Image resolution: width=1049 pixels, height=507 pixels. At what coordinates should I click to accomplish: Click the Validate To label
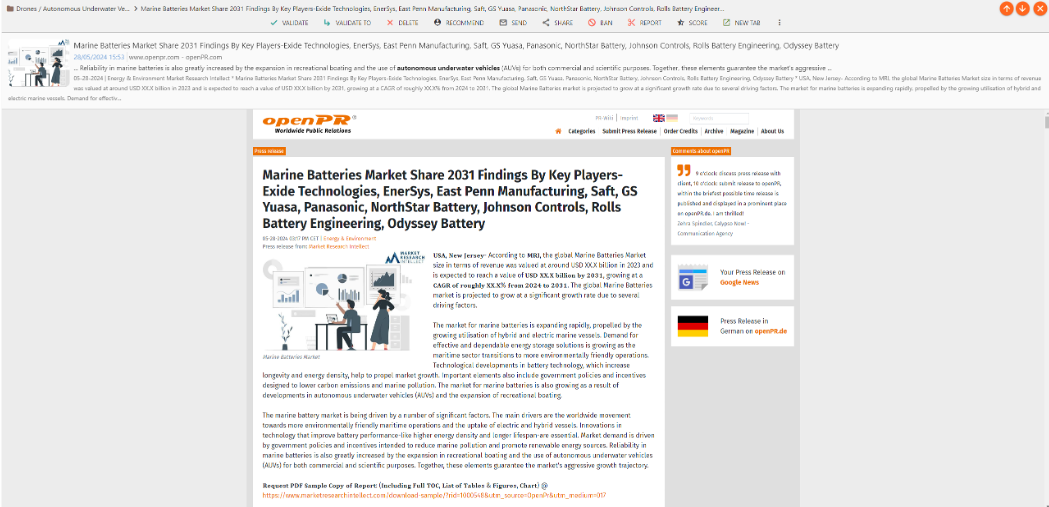click(353, 23)
